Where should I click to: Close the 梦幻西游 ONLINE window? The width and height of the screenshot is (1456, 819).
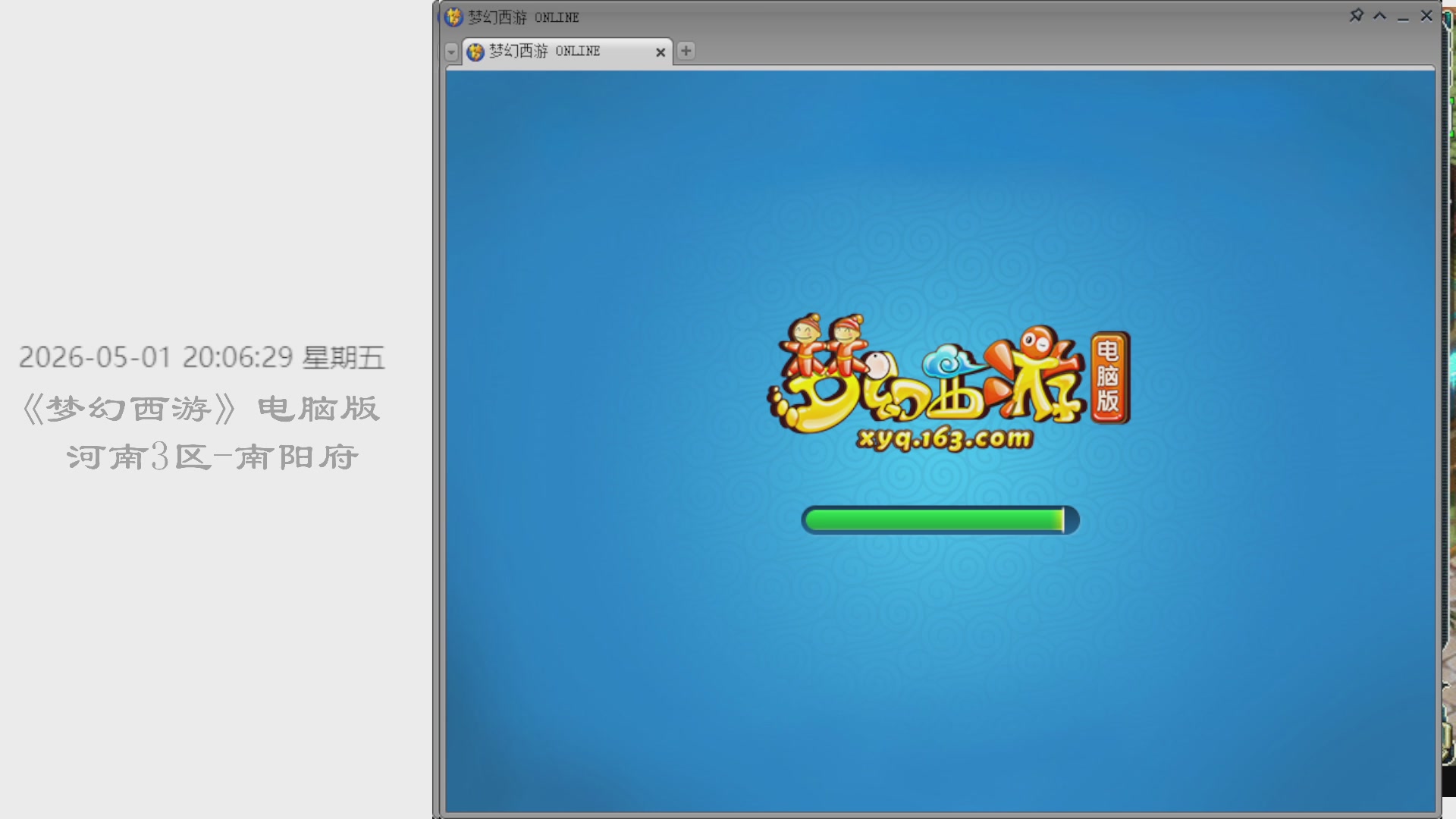(x=1426, y=16)
